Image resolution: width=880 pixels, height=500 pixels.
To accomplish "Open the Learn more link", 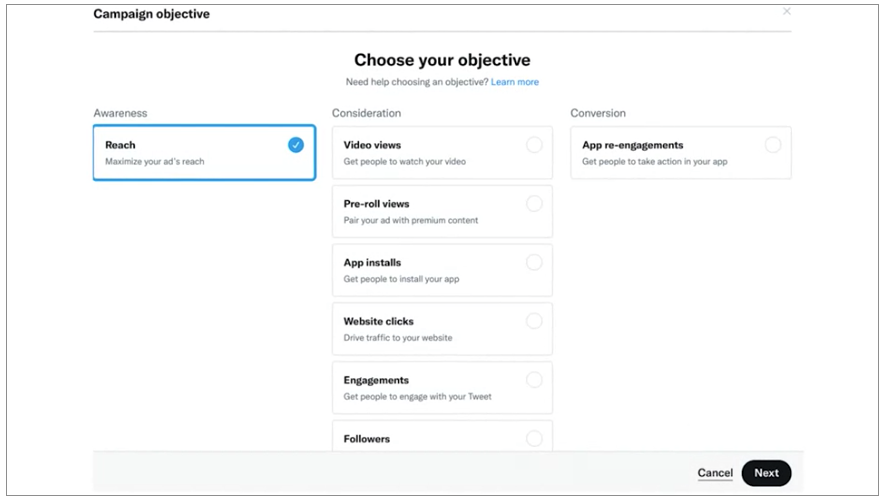I will (x=515, y=82).
